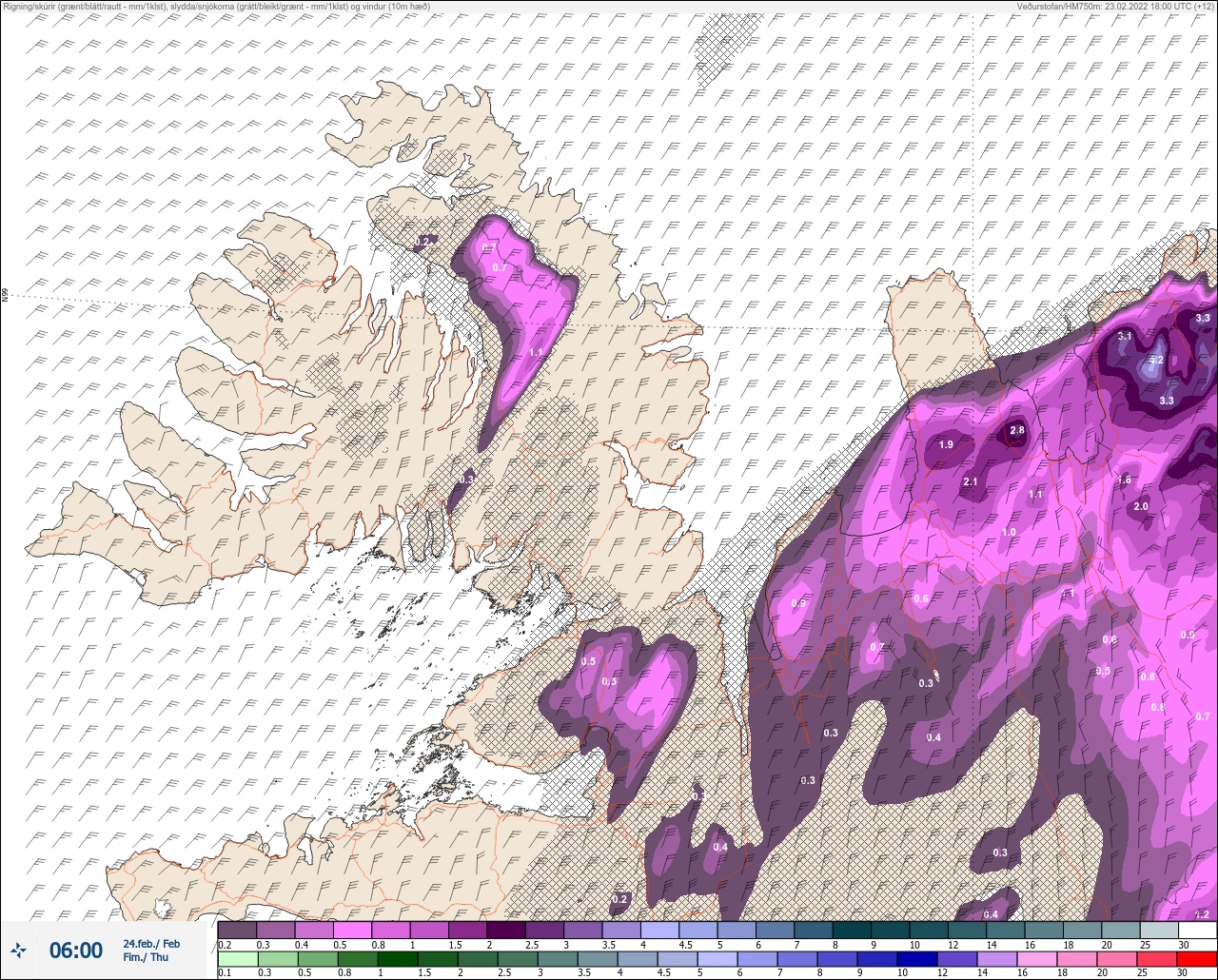Select the dark purple 0.2 swatch, upper legend row
1218x980 pixels.
click(237, 930)
